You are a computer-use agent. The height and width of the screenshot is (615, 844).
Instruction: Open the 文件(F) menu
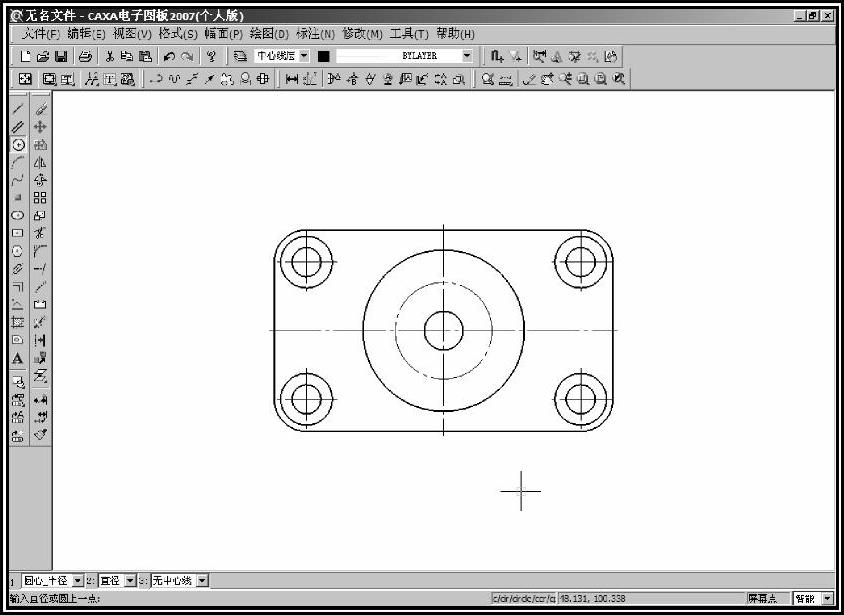point(41,34)
